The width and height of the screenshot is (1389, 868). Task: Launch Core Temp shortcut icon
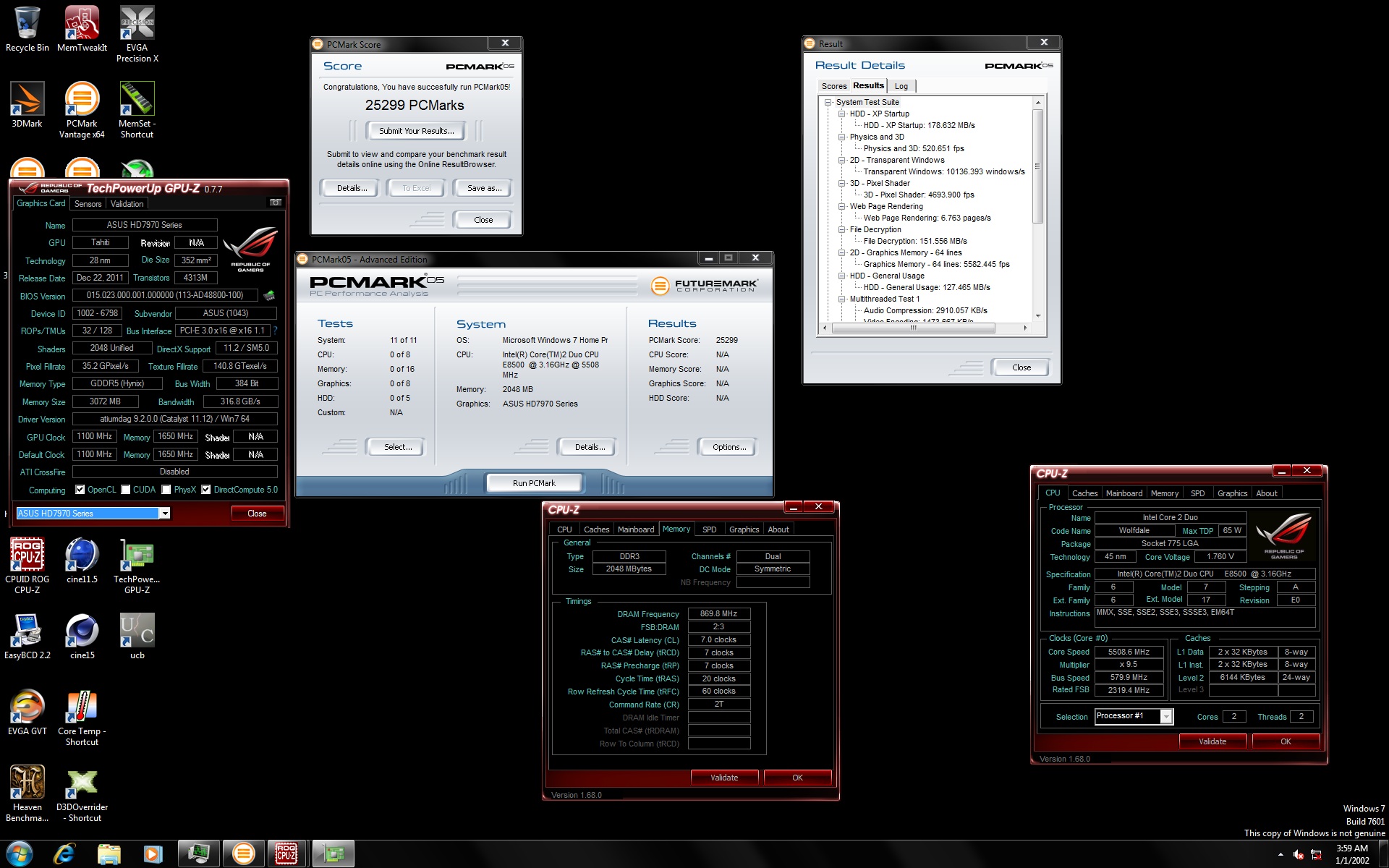(x=82, y=718)
